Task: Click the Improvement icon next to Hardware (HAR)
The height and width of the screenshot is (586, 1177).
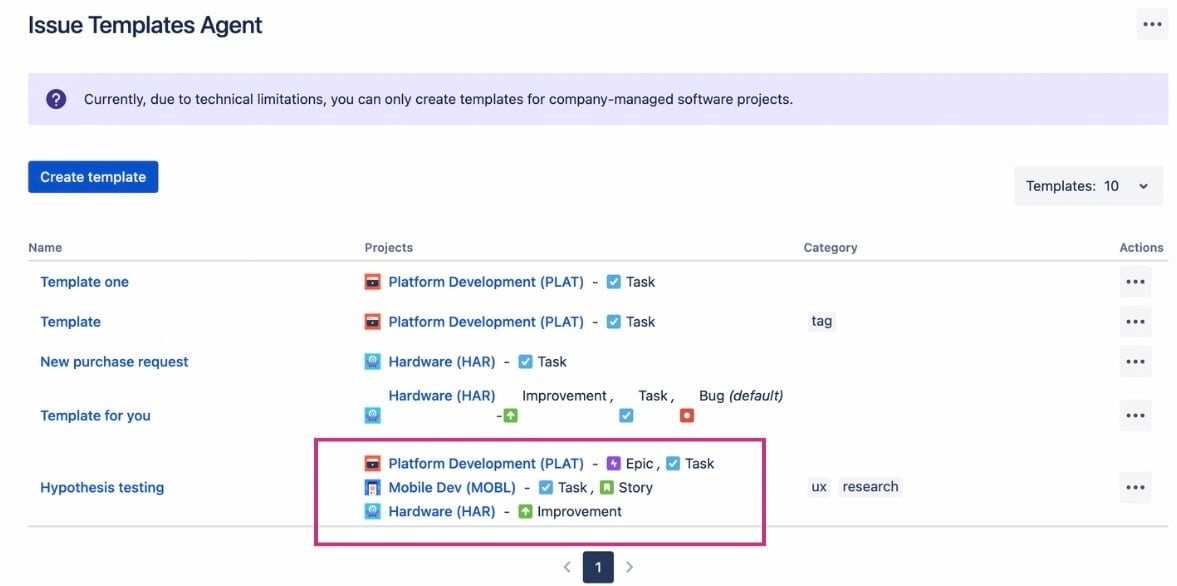Action: tap(525, 511)
